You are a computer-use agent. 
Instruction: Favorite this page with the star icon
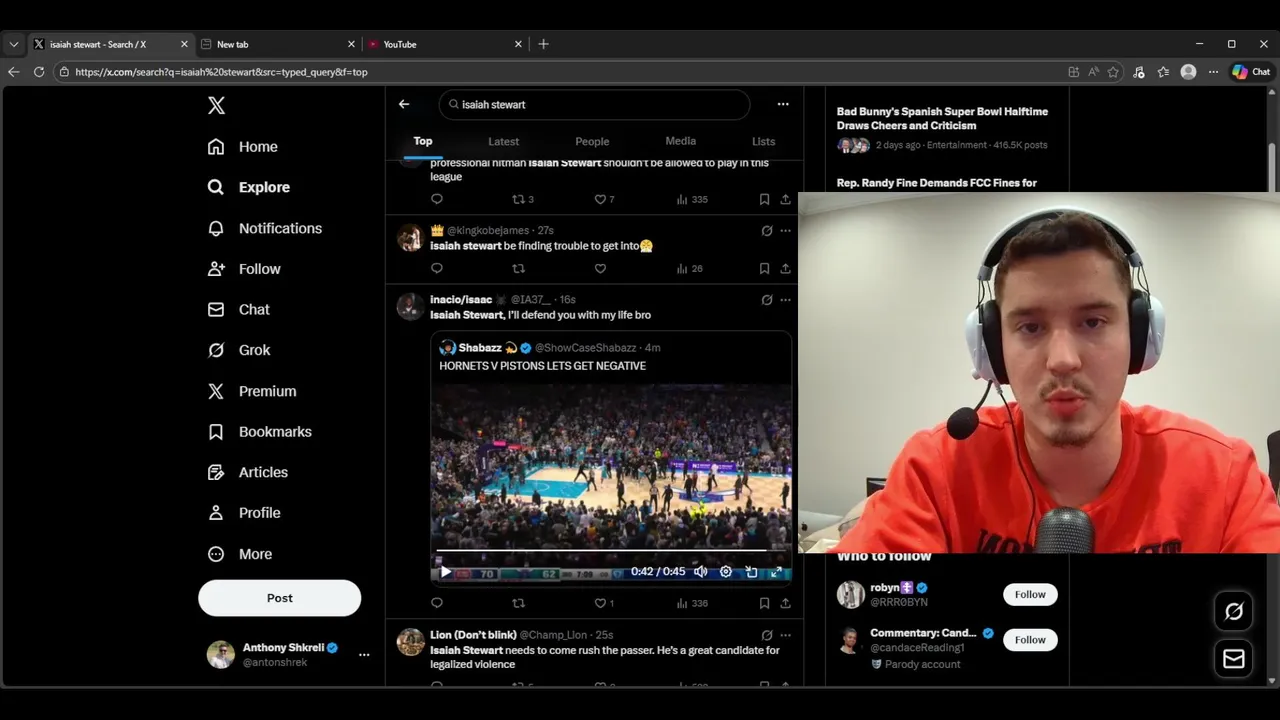pyautogui.click(x=1113, y=72)
